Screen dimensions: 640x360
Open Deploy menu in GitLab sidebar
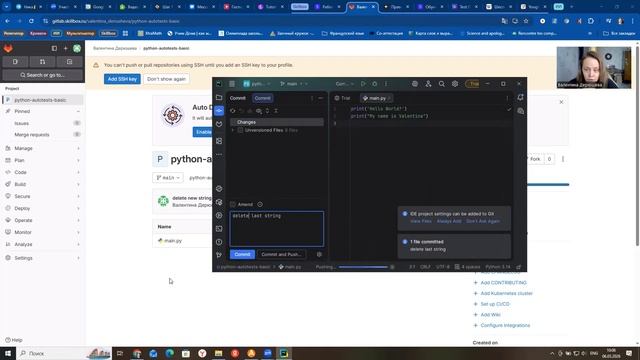[42, 208]
